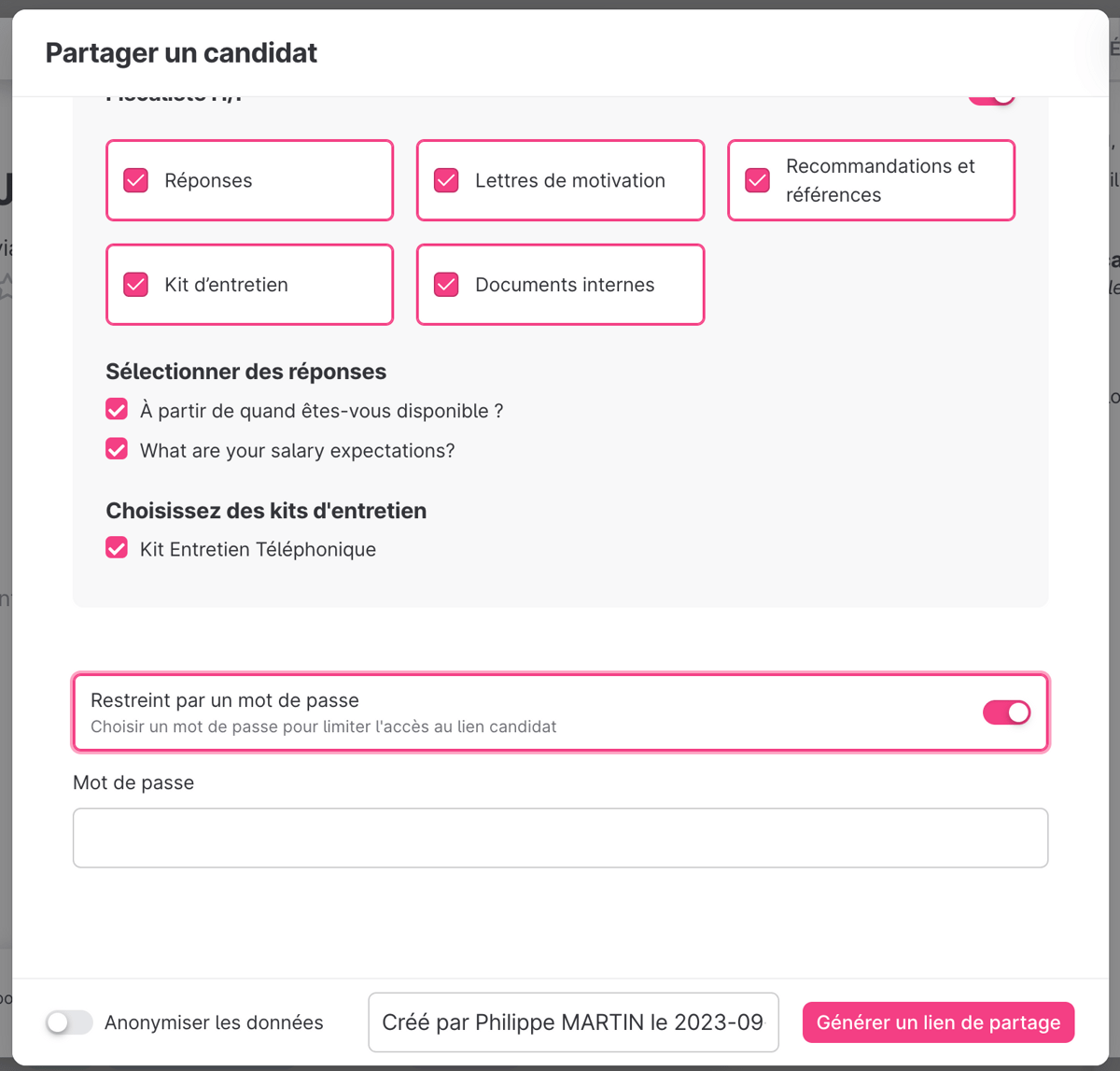Viewport: 1120px width, 1071px height.
Task: Toggle the partially hidden switch above Recommandations card
Action: [x=991, y=98]
